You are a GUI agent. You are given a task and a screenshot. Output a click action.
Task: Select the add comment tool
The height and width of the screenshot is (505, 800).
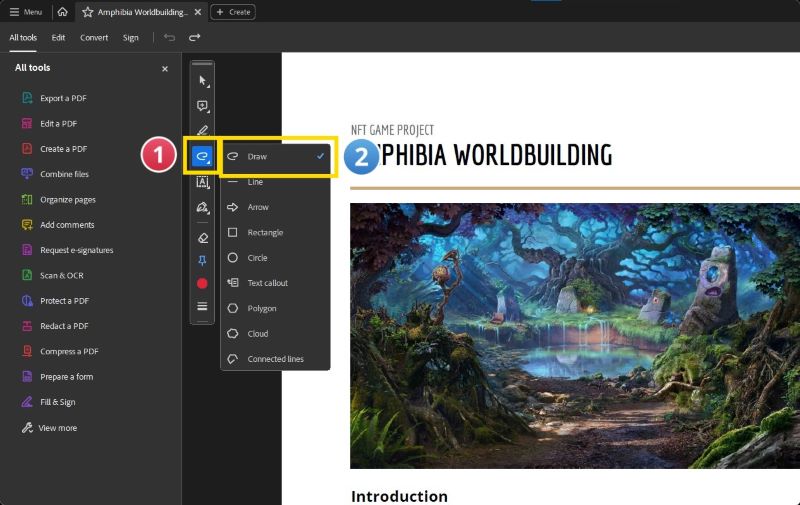pos(203,106)
